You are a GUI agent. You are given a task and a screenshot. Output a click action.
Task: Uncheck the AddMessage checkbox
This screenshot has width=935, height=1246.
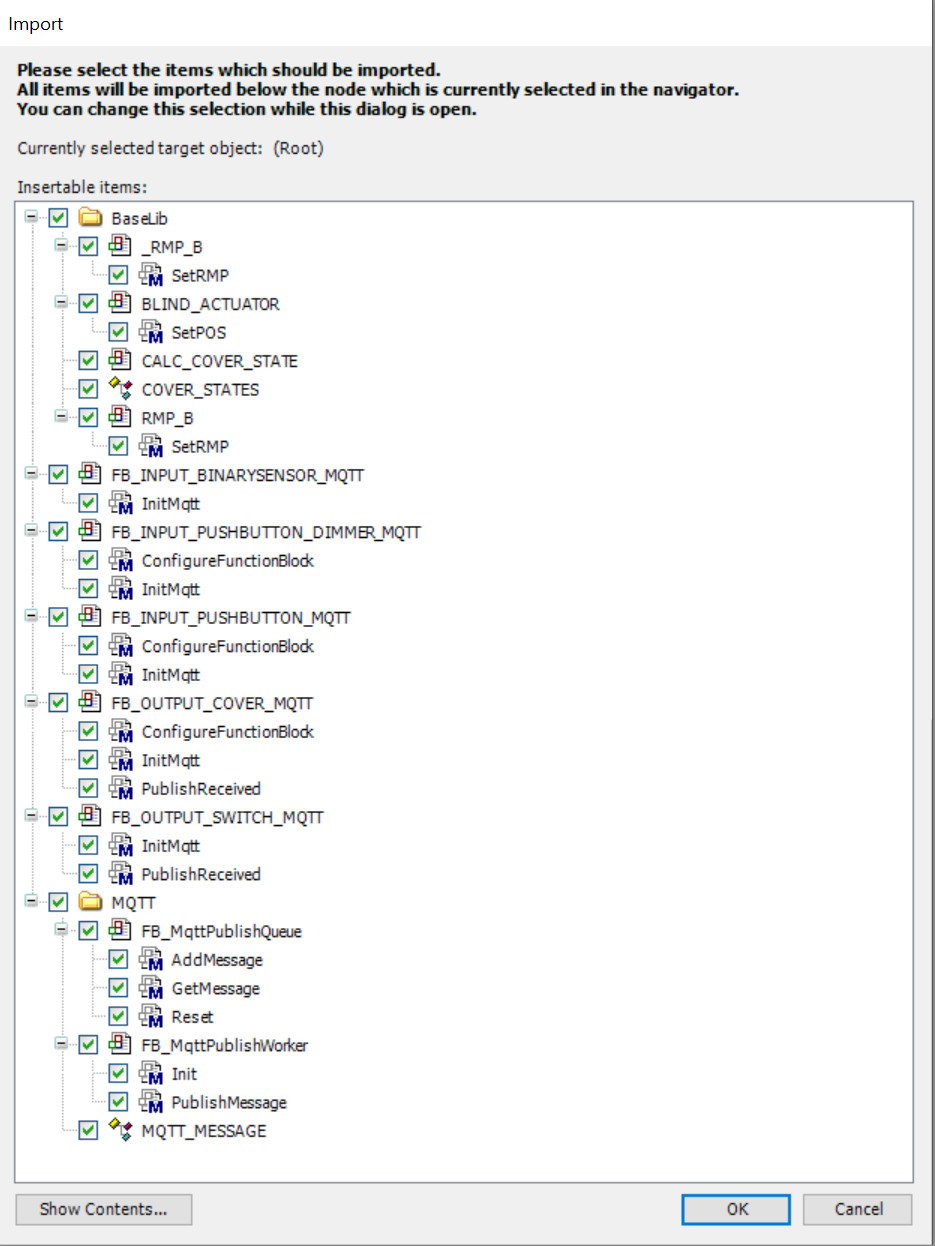point(119,960)
